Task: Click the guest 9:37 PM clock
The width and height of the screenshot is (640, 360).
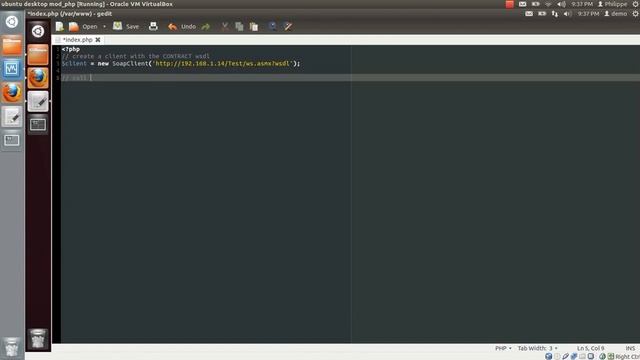Action: 588,14
